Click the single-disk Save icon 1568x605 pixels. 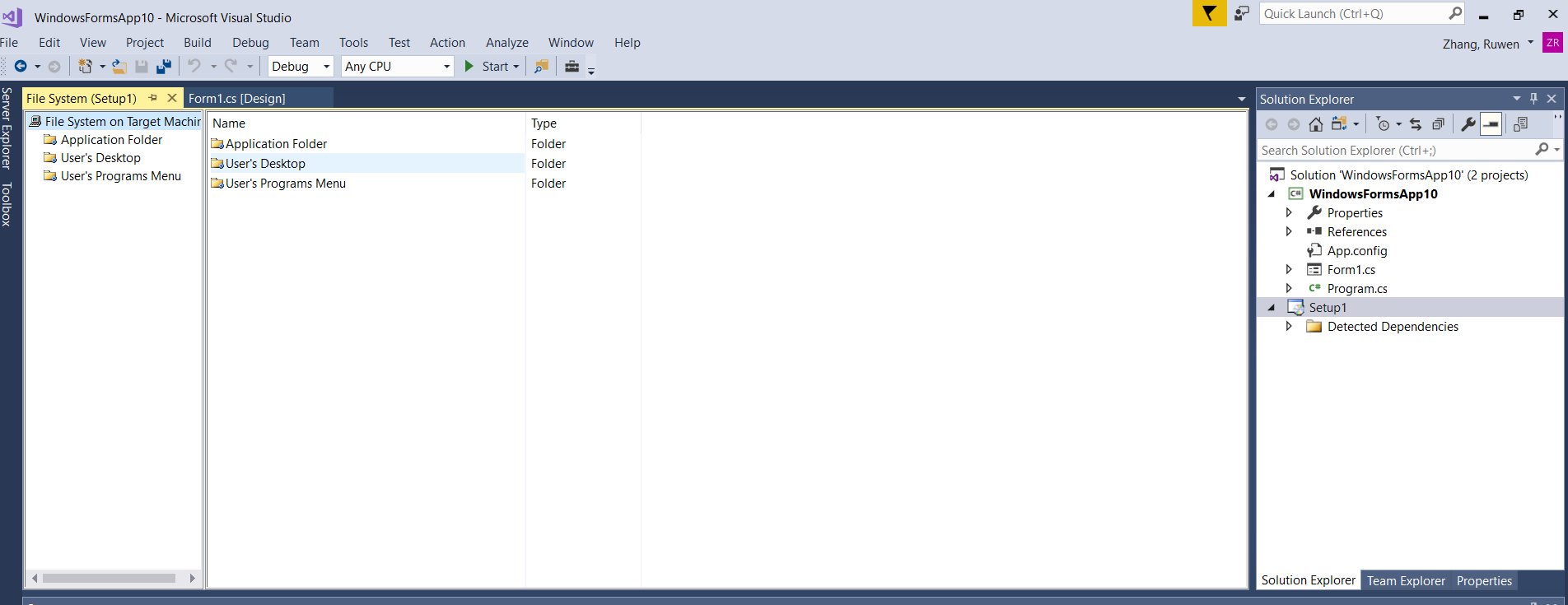pos(142,67)
